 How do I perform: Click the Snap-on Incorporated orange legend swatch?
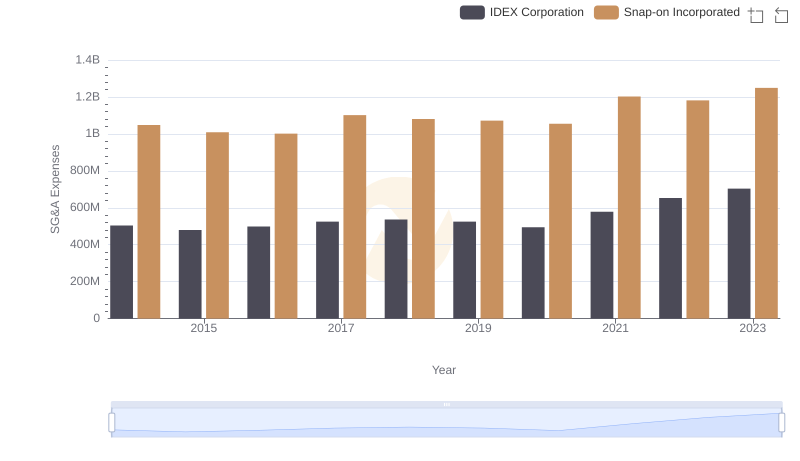coord(606,12)
